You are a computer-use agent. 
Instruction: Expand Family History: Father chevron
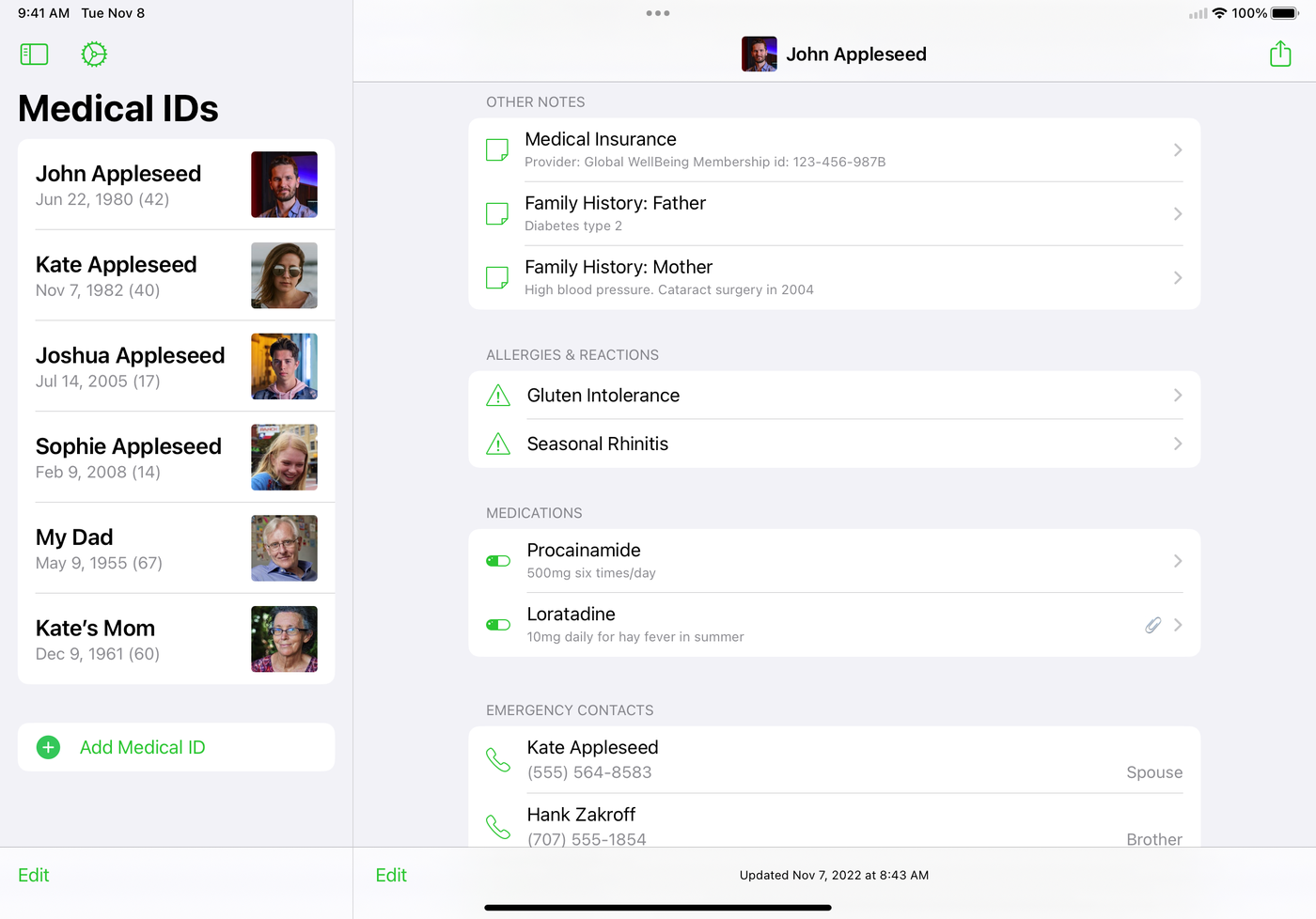click(x=1177, y=214)
